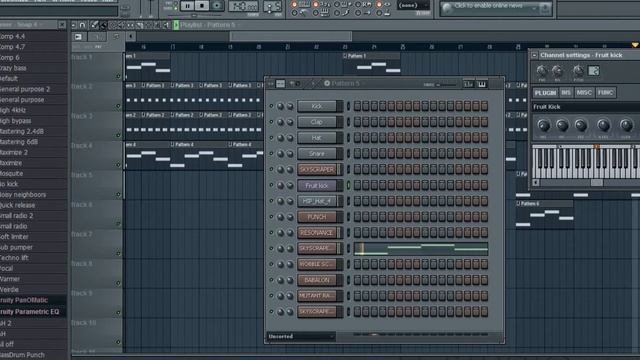The image size is (640, 360).
Task: Open the Pattern 6 clip menu in playlist
Action: pyautogui.click(x=518, y=203)
